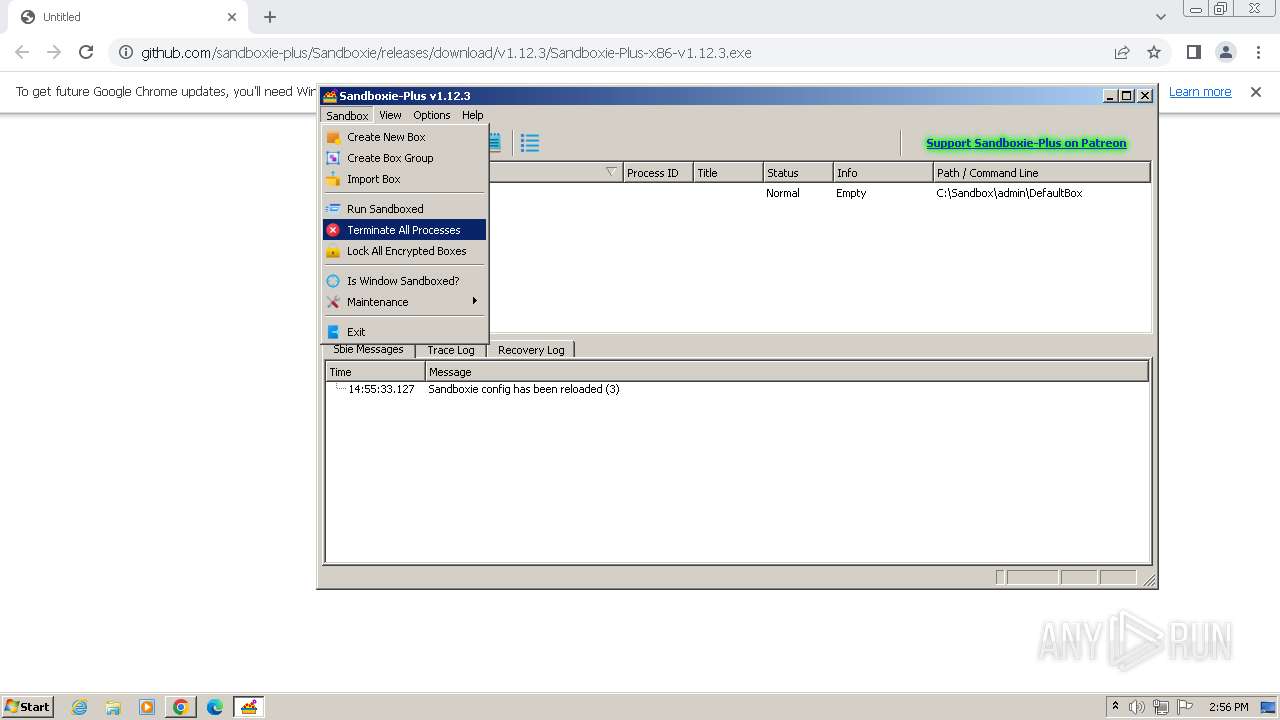Click the sort arrow in Name column header
Image resolution: width=1280 pixels, height=720 pixels.
[x=611, y=173]
